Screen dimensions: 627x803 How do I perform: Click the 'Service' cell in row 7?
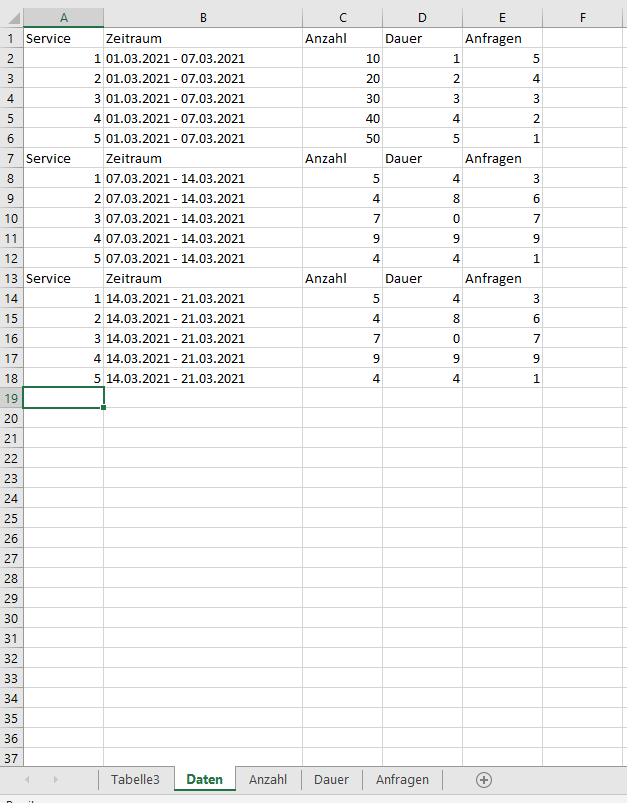tap(64, 158)
